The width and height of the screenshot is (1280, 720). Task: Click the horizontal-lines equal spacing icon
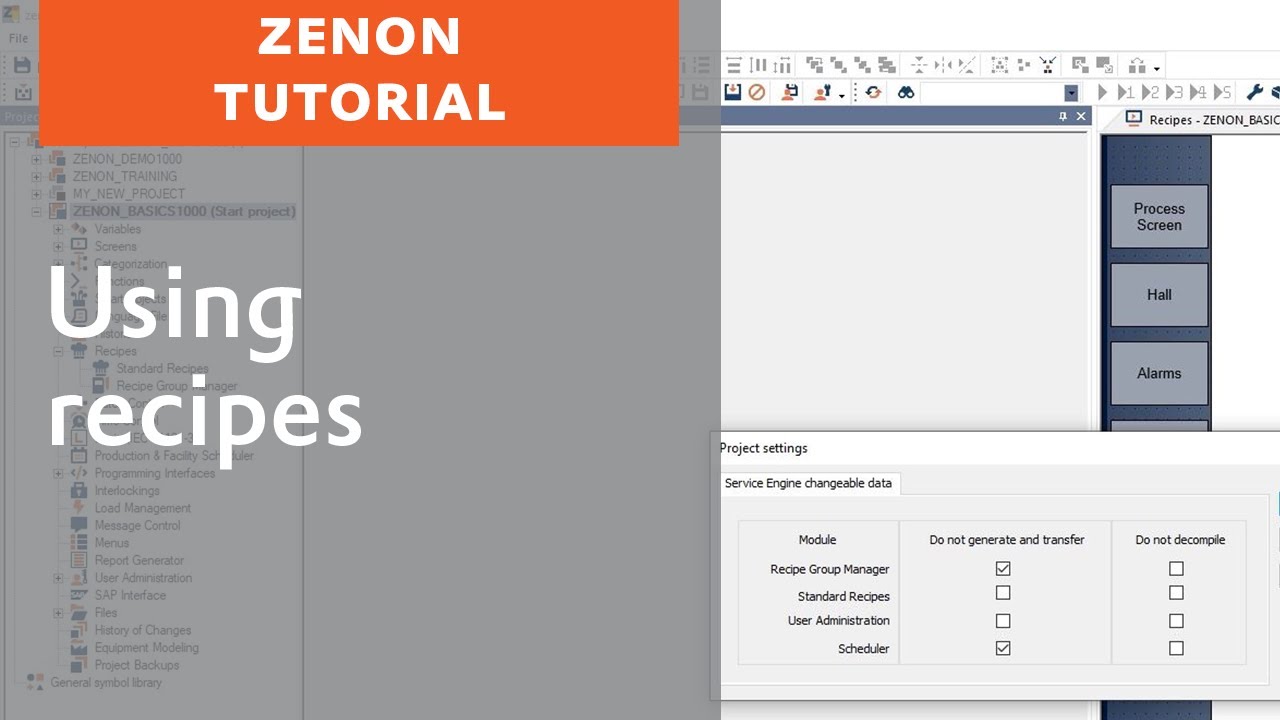(734, 66)
